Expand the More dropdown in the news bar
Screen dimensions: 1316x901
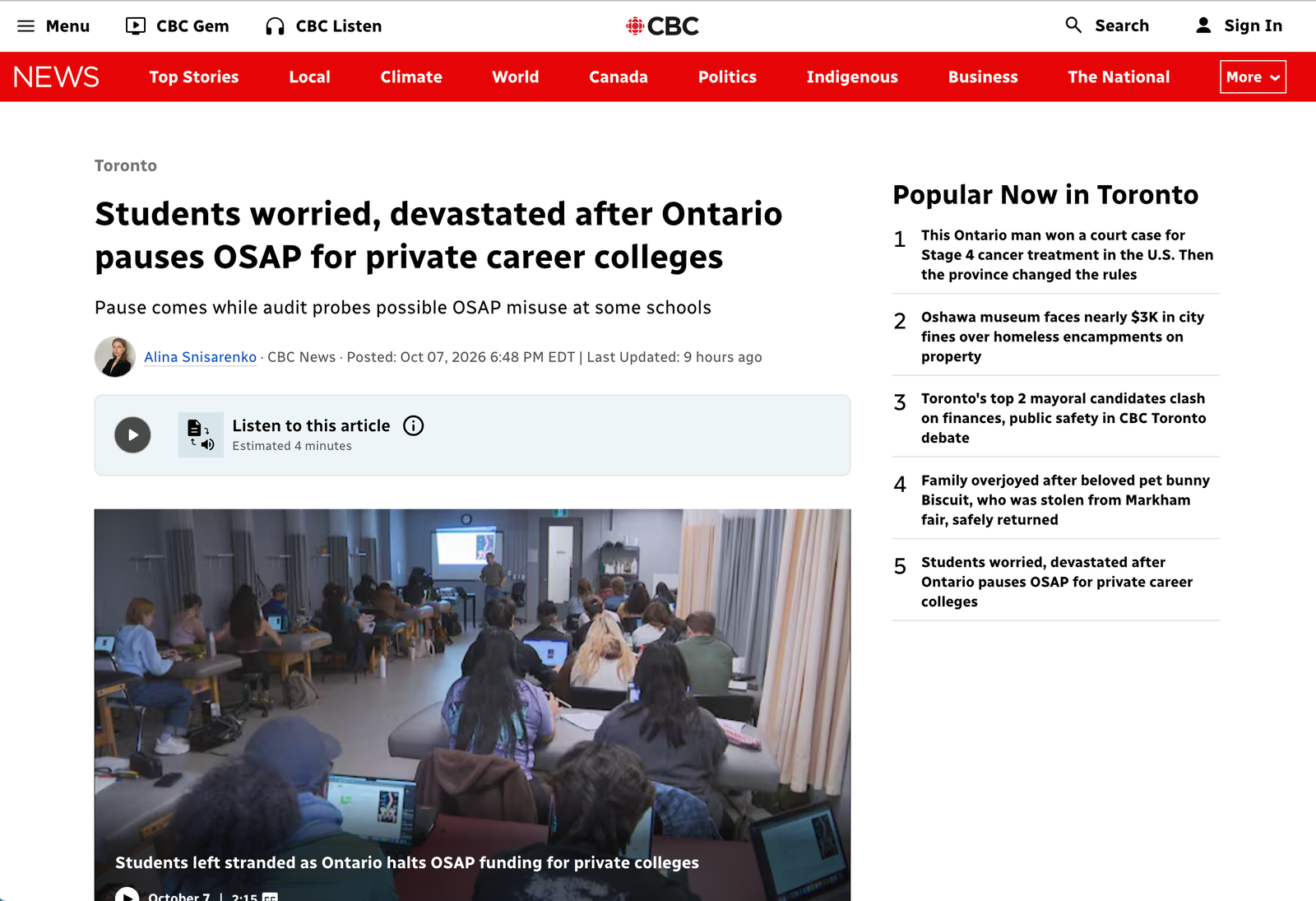(x=1253, y=77)
